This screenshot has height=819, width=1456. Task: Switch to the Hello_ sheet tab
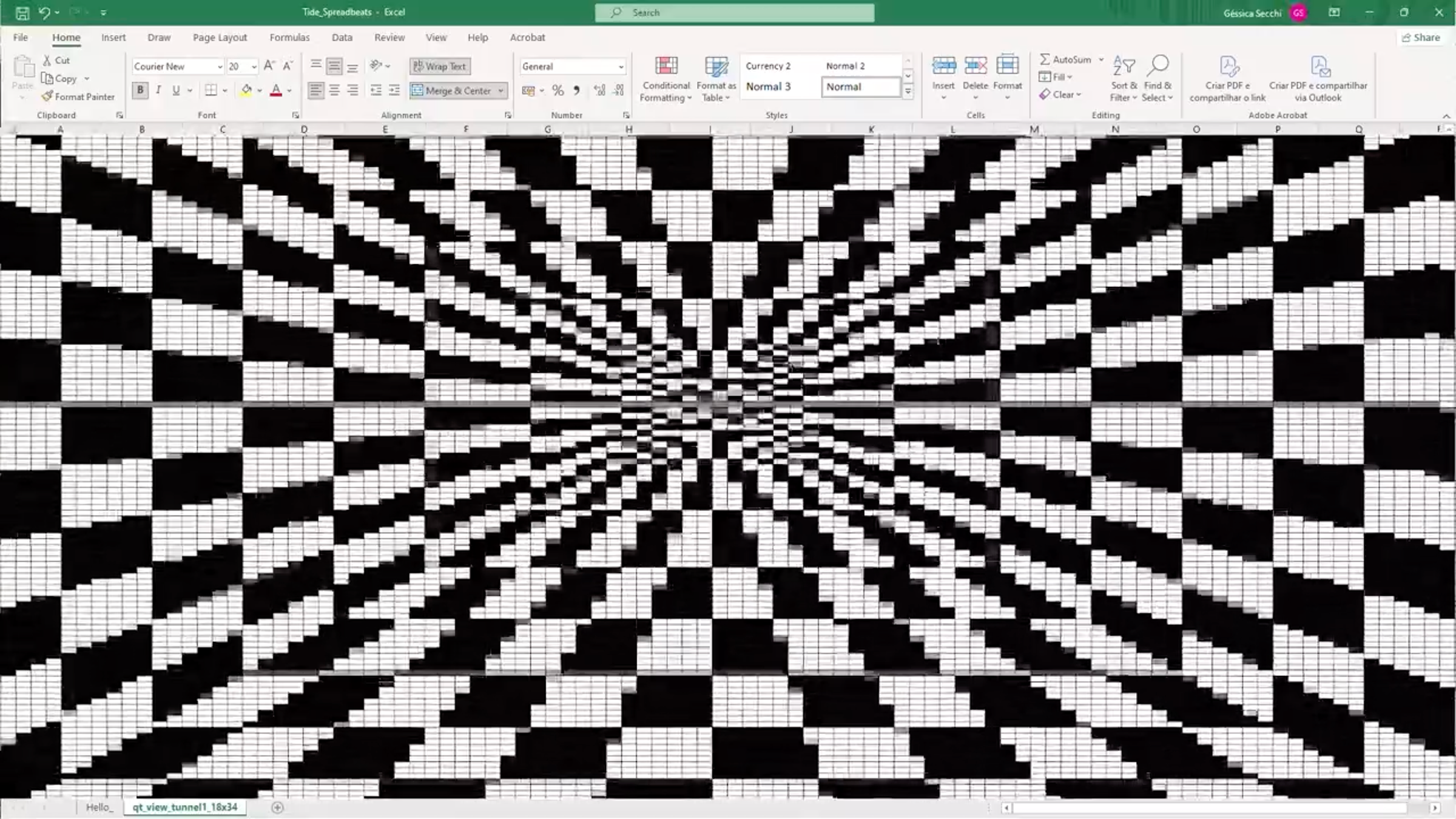99,807
